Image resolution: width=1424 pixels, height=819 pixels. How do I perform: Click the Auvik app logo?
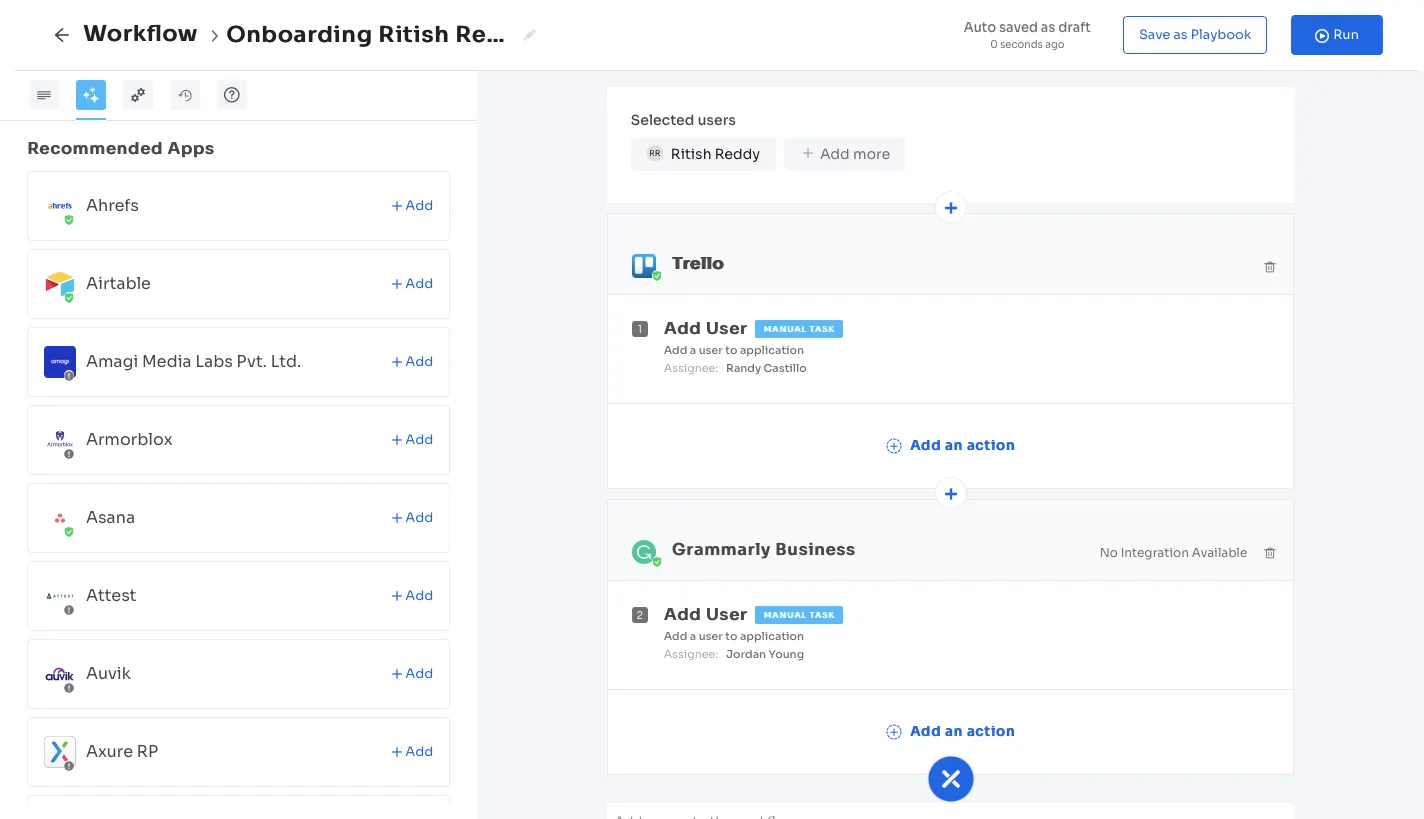(60, 674)
